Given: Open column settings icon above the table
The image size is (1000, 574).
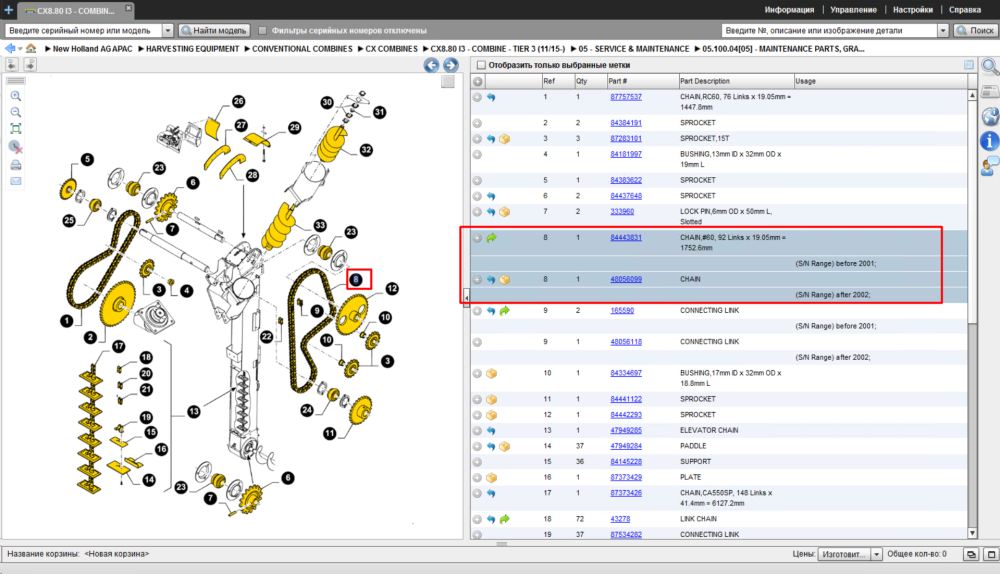Looking at the screenshot, I should click(969, 65).
